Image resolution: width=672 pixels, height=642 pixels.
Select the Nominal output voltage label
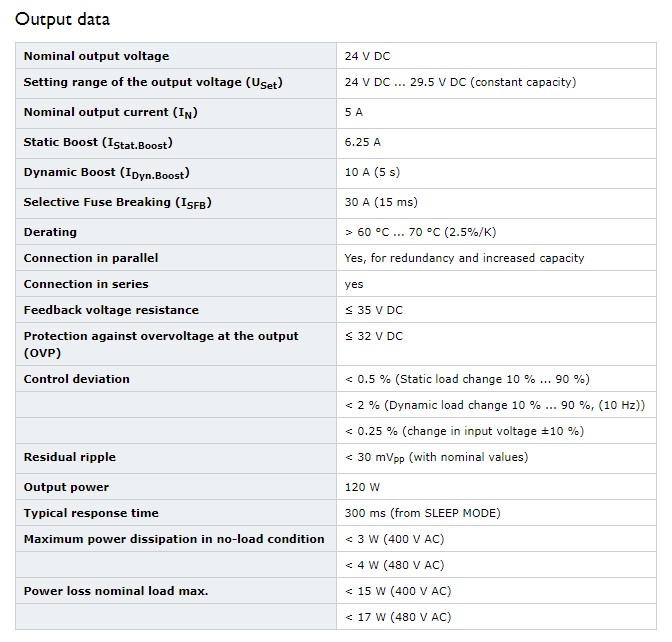click(x=96, y=56)
